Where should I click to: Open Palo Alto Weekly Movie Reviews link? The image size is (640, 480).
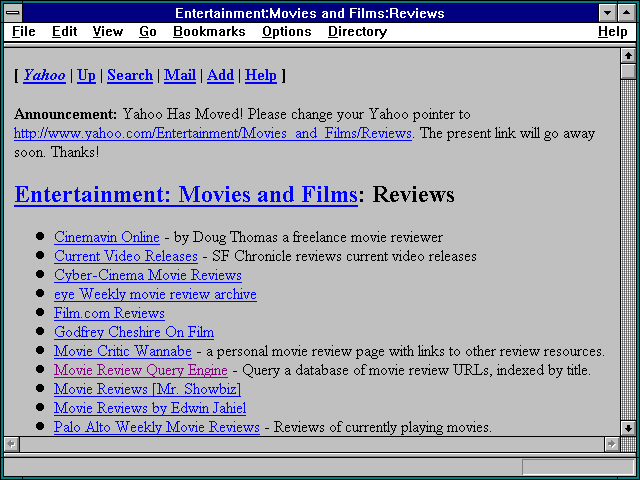157,427
